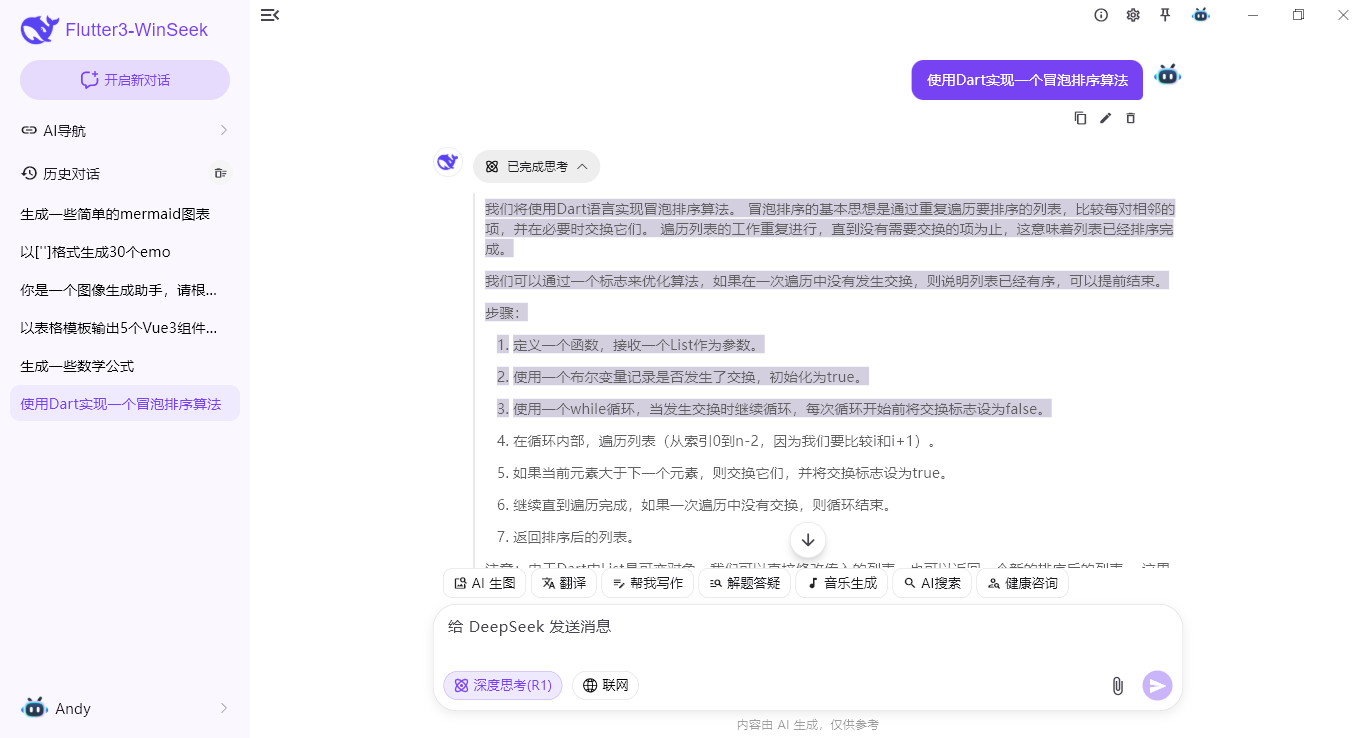Toggle 深度思考(R1) deep thinking mode
The image size is (1366, 738).
502,685
